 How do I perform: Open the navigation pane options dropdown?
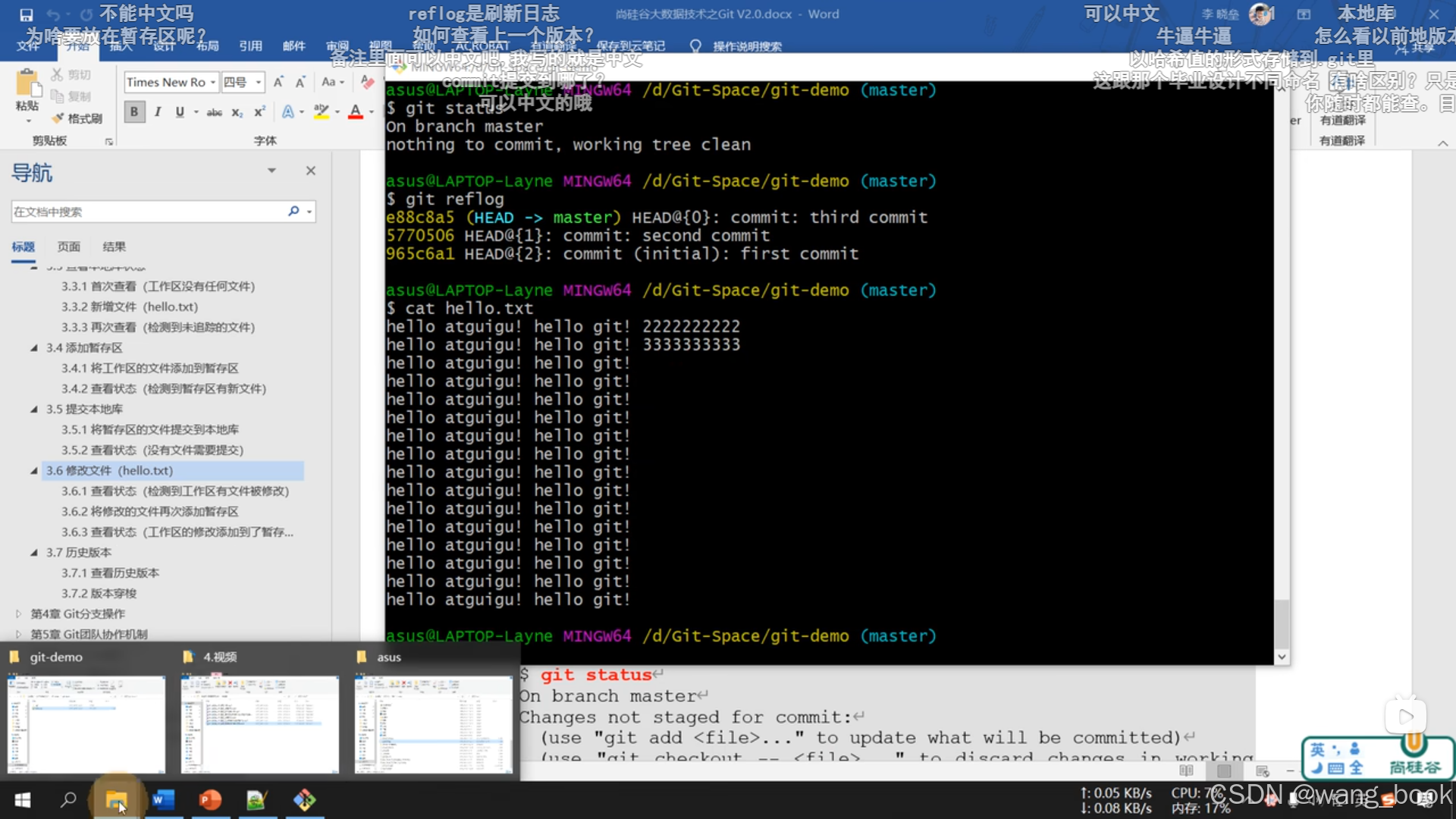coord(271,171)
